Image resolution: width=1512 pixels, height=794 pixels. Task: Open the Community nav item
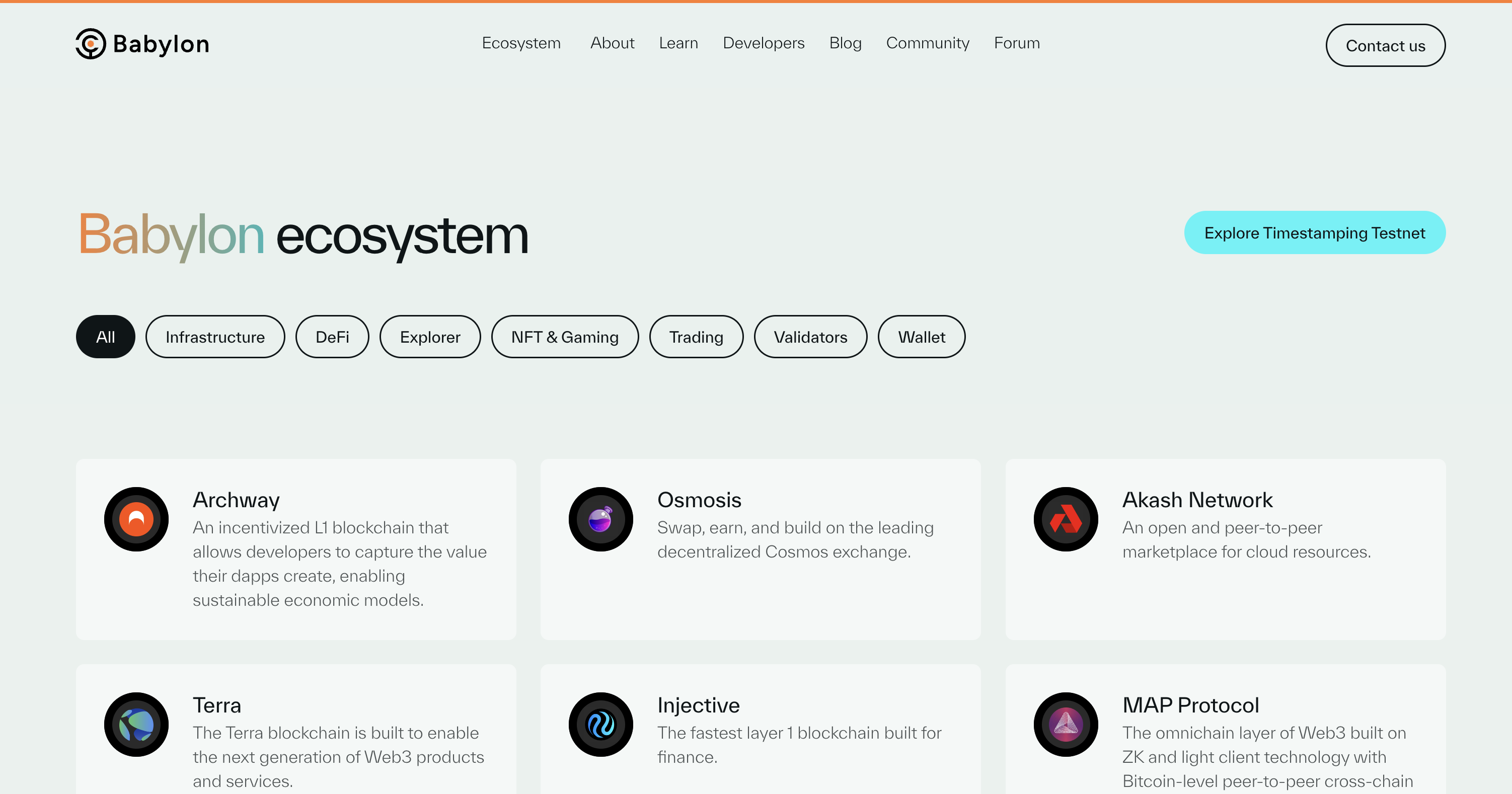(928, 43)
